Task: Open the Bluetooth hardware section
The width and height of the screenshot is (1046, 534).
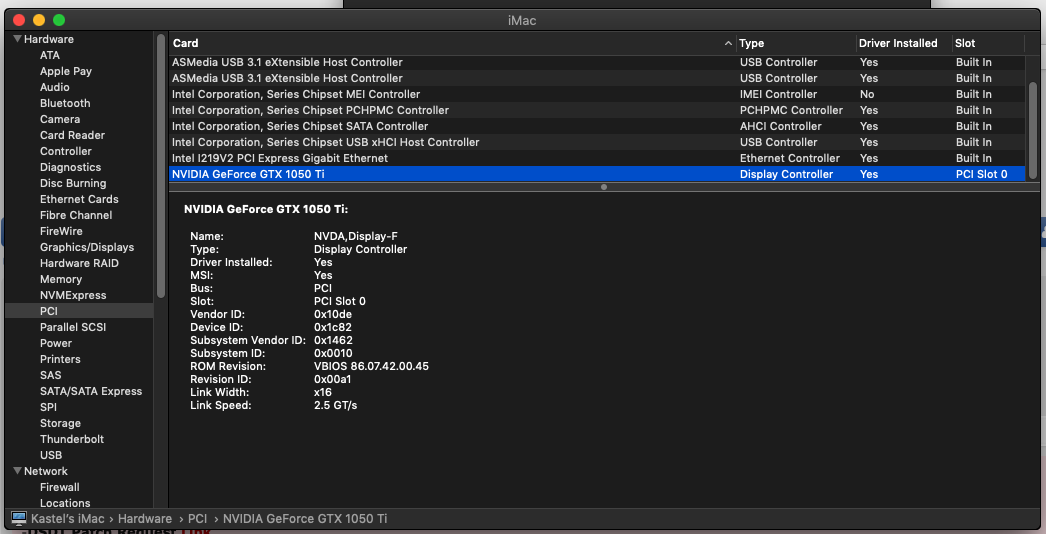Action: coord(65,103)
